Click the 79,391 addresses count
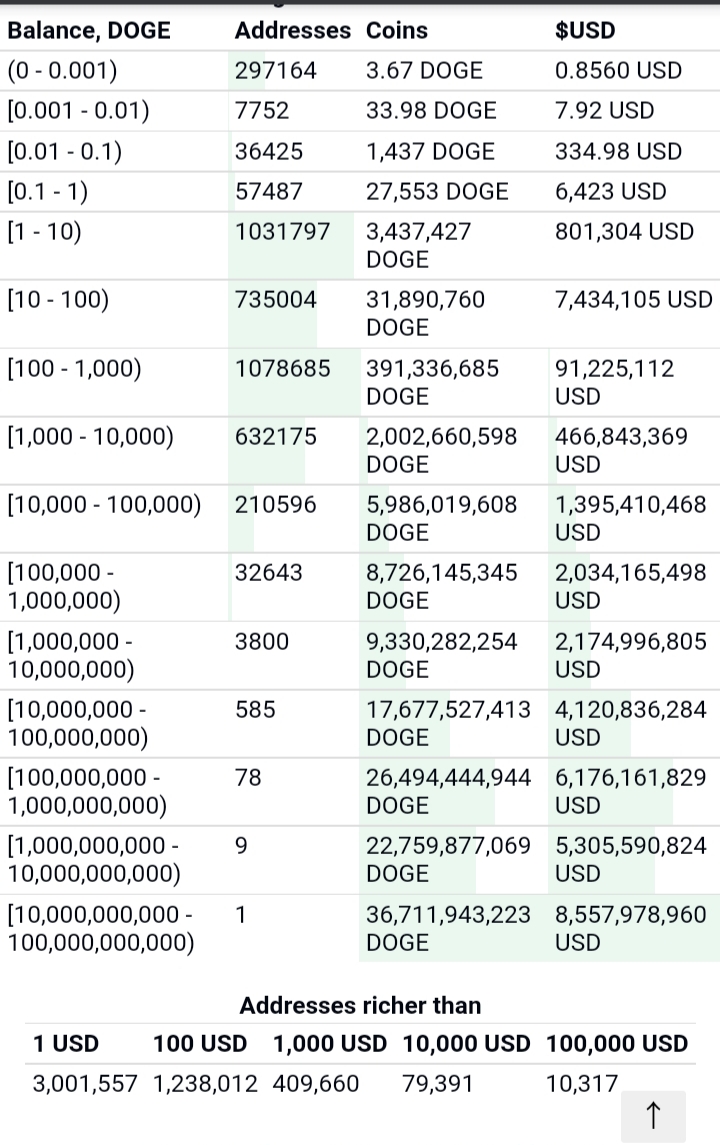 point(438,1083)
